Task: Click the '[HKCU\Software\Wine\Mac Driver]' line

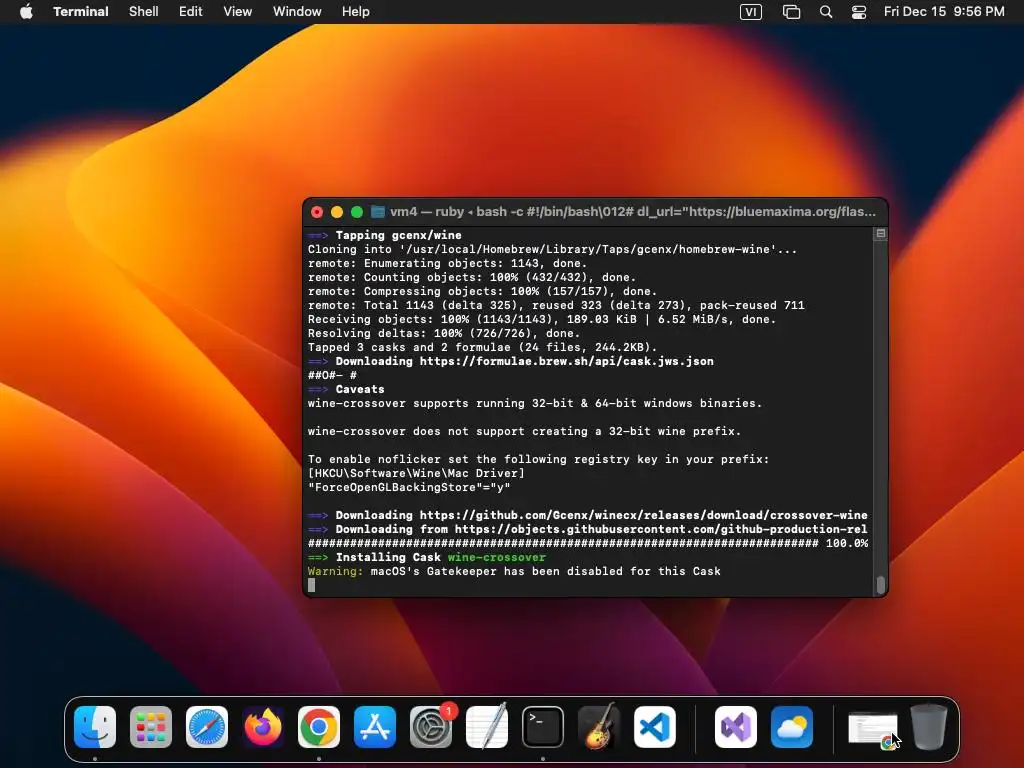Action: pos(416,473)
